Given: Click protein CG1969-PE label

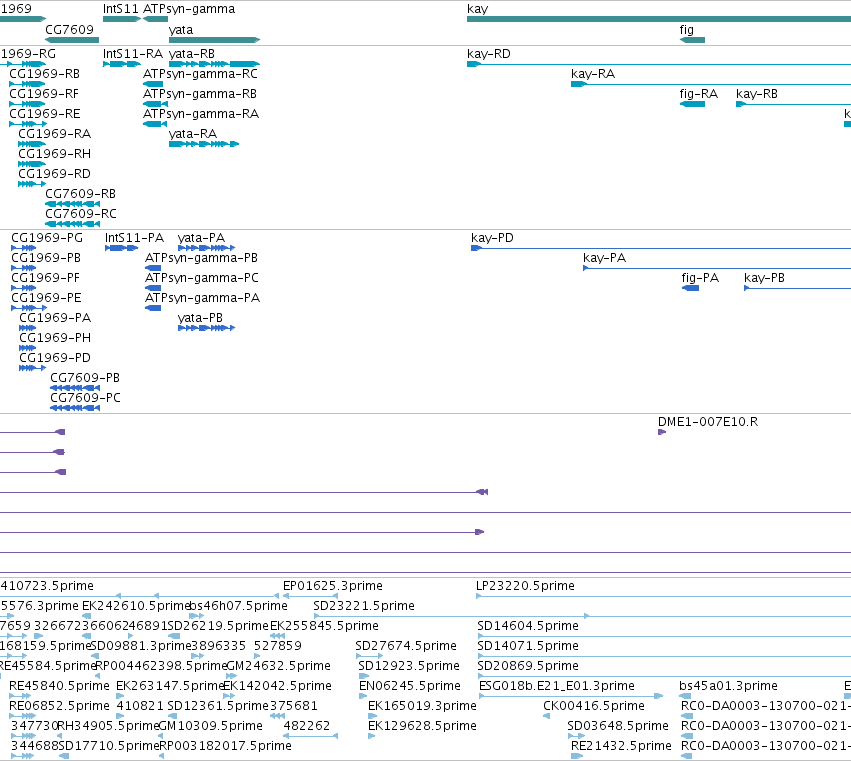Looking at the screenshot, I should [46, 298].
